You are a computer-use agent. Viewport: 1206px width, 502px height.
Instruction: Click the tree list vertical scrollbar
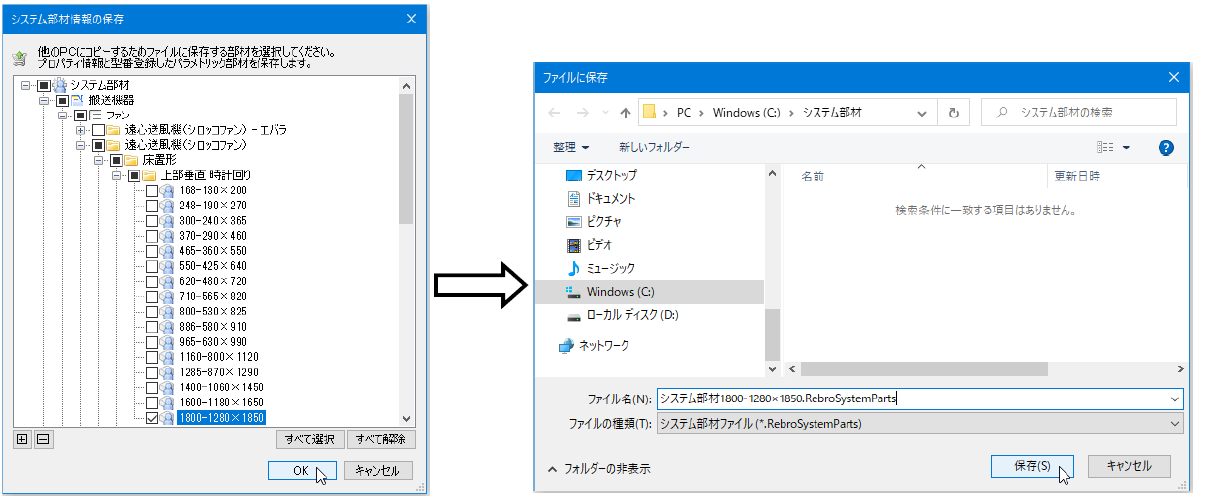[x=406, y=160]
